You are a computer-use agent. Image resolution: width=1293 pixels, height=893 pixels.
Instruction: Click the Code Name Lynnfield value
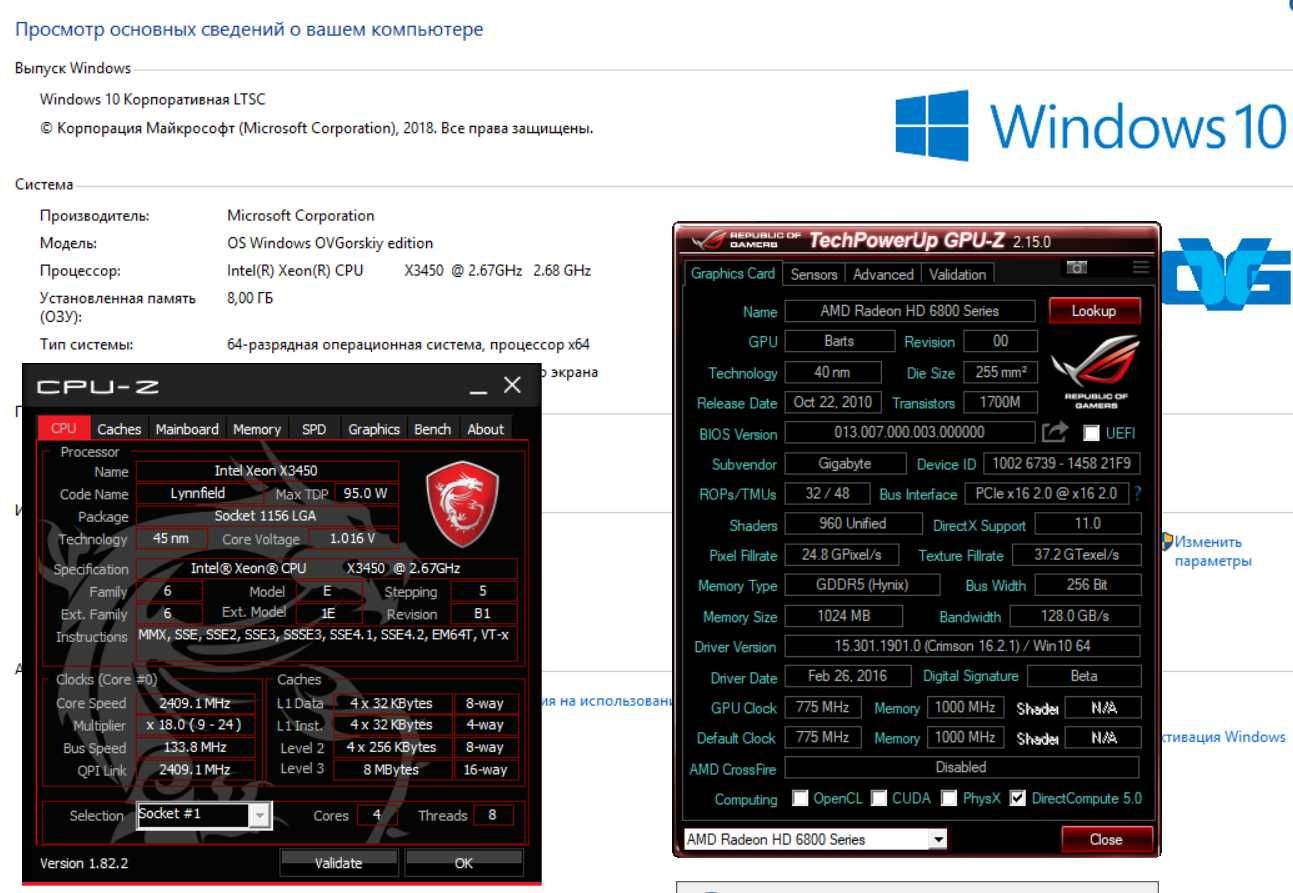(x=198, y=493)
